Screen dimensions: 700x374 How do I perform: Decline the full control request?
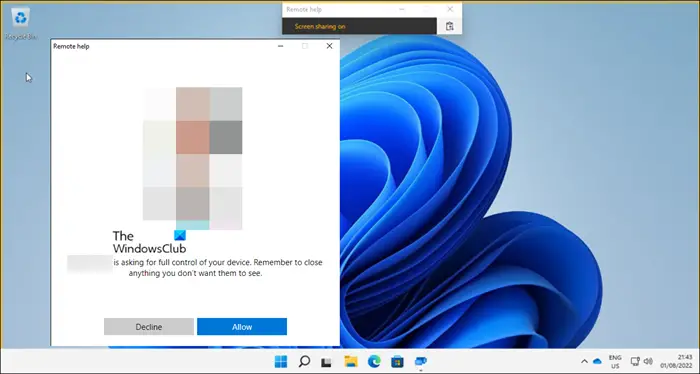[149, 327]
